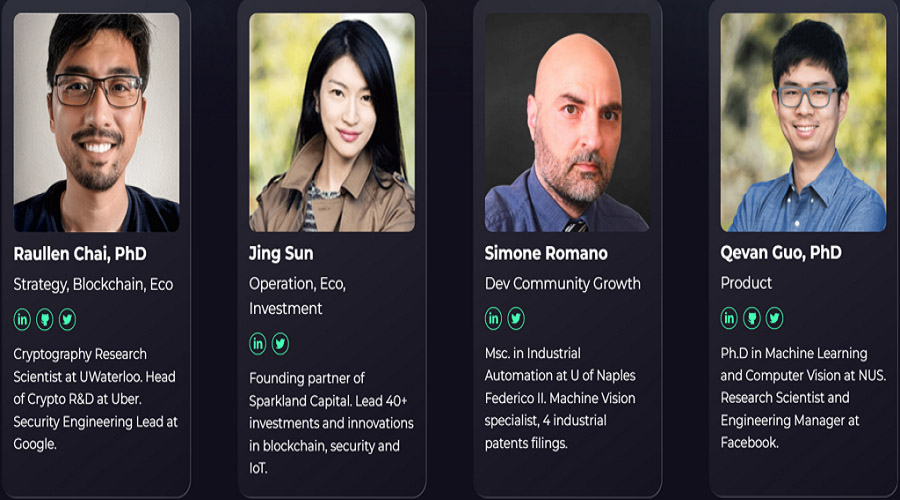Click the Dev Community Growth role text

pyautogui.click(x=562, y=284)
